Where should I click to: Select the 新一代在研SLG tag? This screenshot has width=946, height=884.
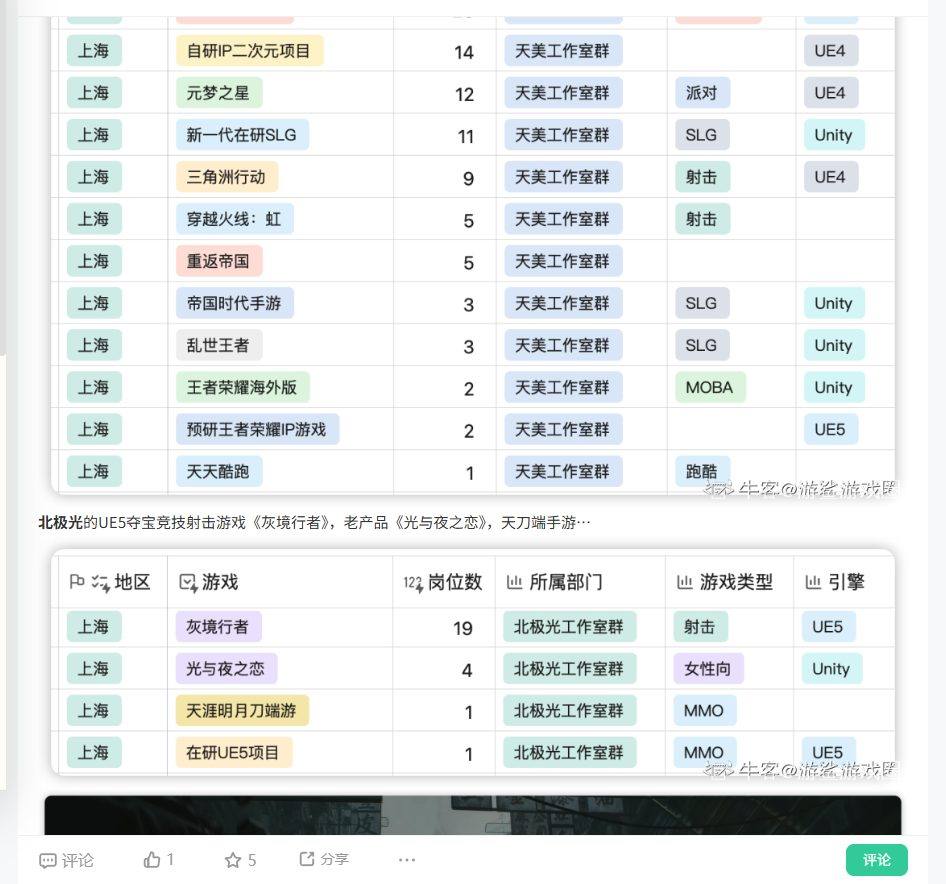[x=243, y=135]
